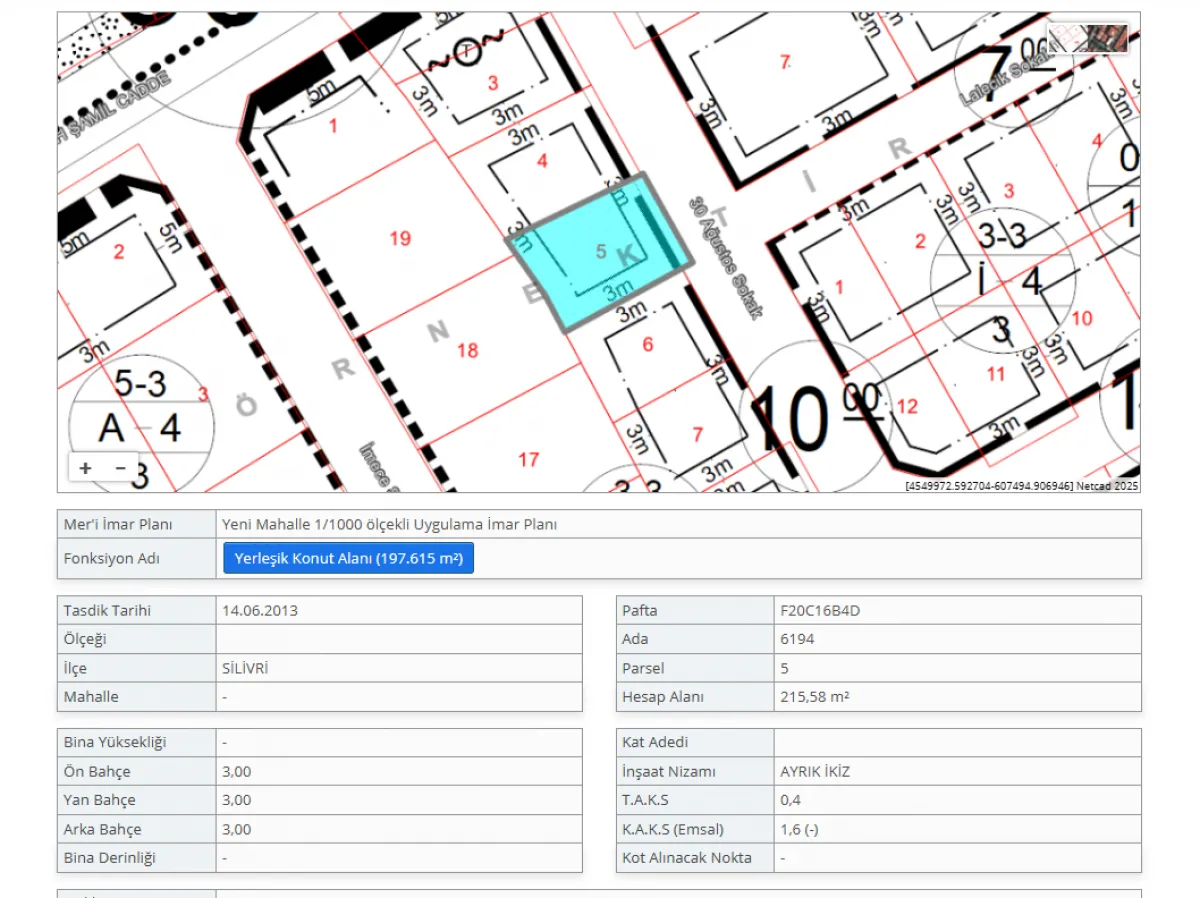Viewport: 1200px width, 898px height.
Task: Switch basemap using the layer thumbnail
Action: click(1088, 38)
